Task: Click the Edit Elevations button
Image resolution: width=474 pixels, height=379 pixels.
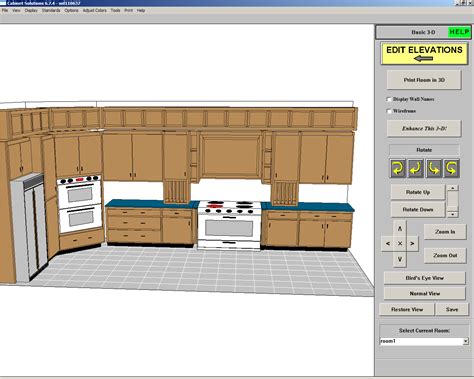Action: [424, 53]
